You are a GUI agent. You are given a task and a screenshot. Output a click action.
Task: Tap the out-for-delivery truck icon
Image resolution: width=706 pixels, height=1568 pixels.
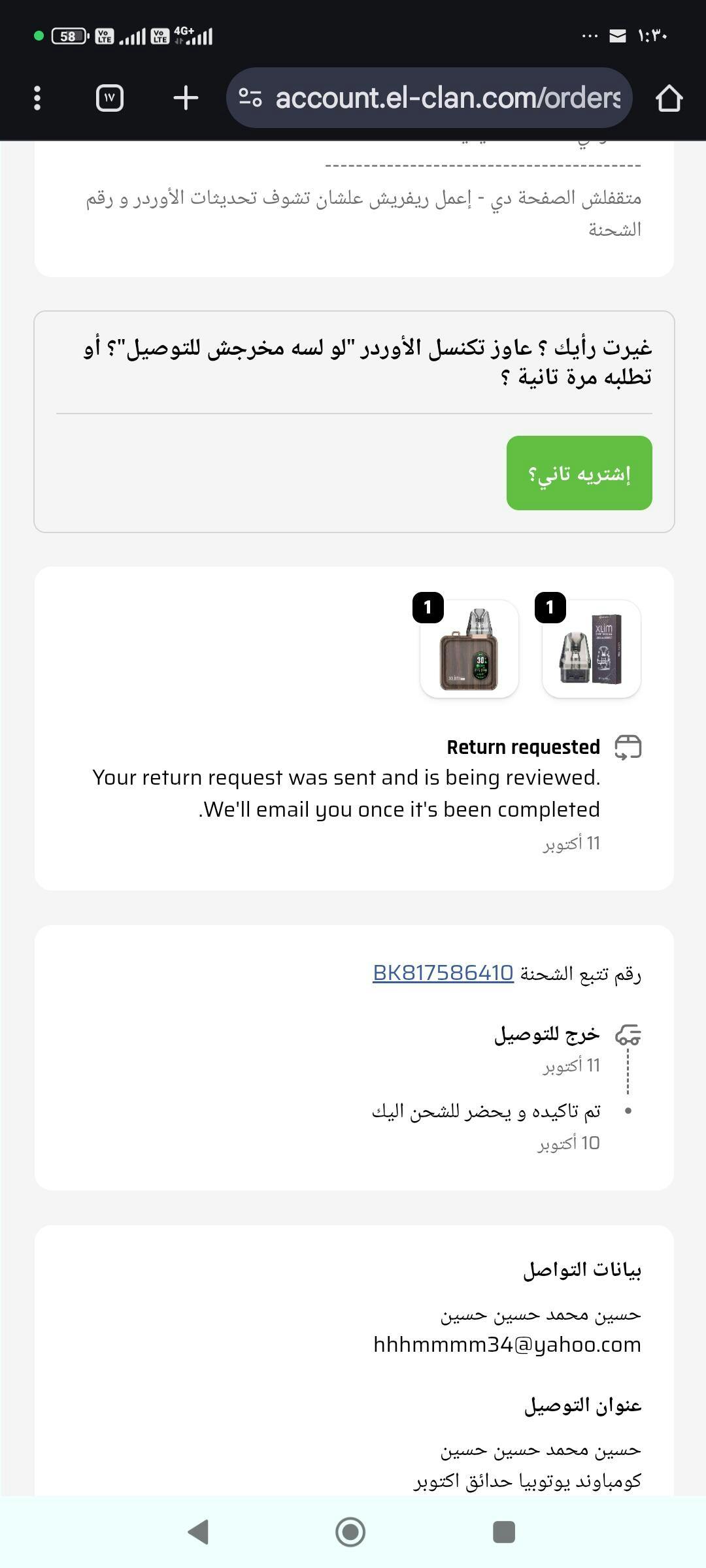pyautogui.click(x=628, y=1034)
